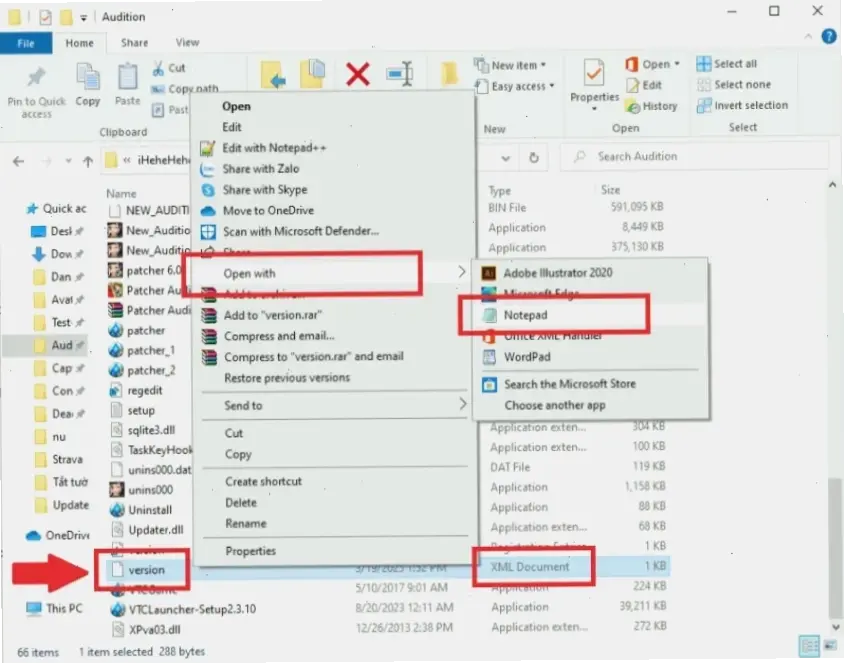Click the Search Audition field

point(694,157)
